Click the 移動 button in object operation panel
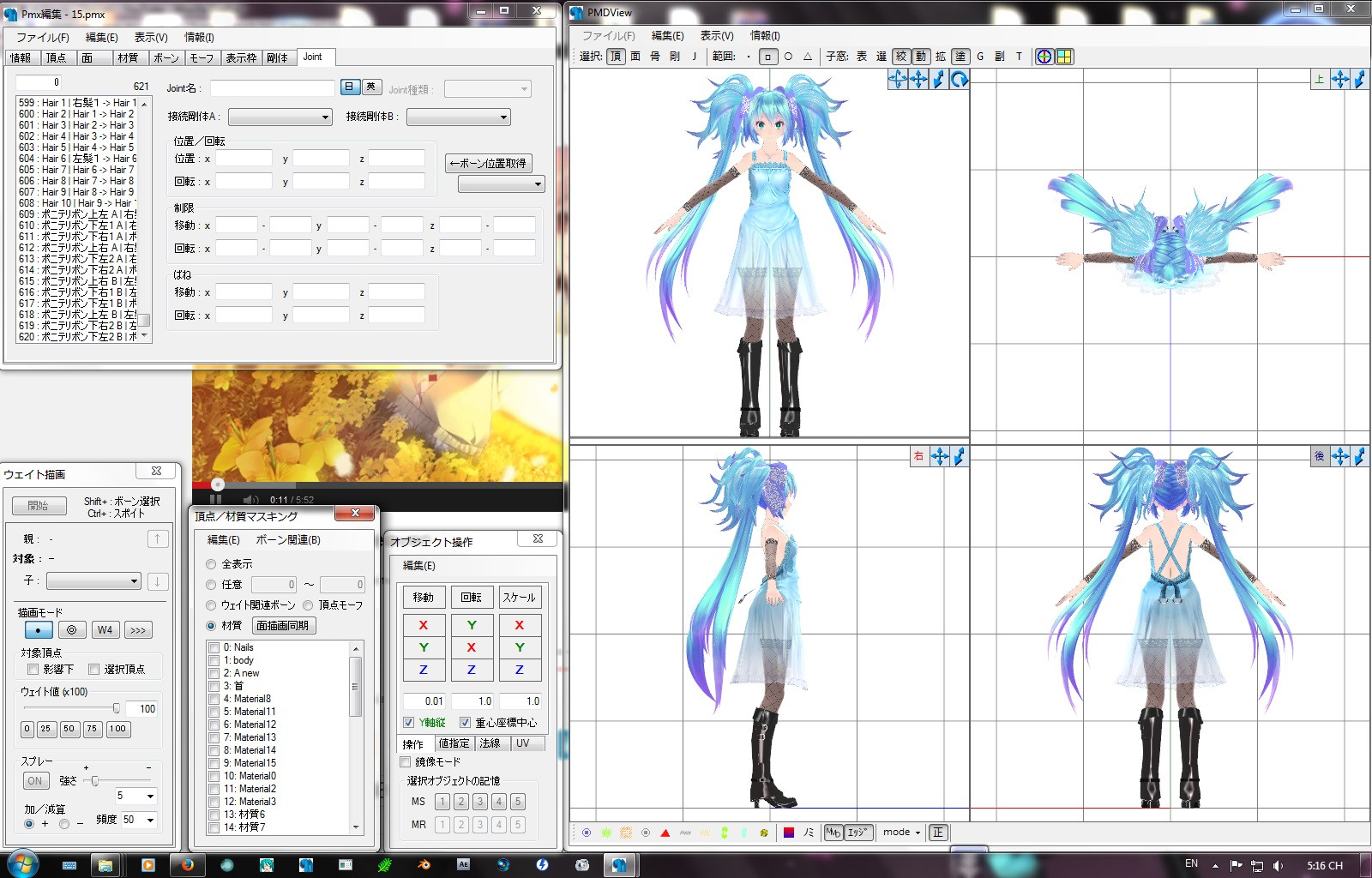The image size is (1372, 878). tap(424, 598)
